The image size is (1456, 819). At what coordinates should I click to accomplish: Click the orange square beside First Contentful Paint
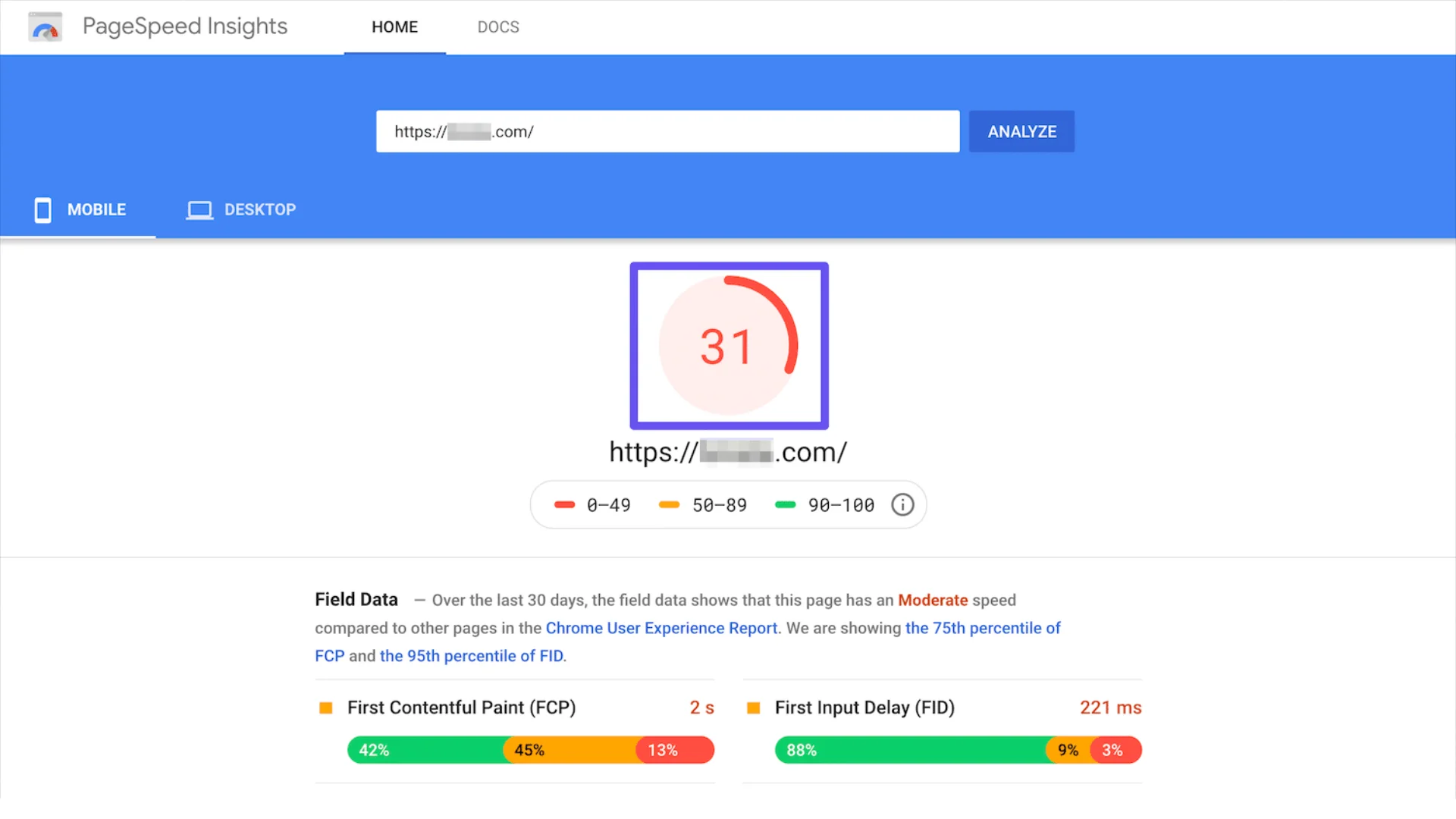pyautogui.click(x=326, y=707)
